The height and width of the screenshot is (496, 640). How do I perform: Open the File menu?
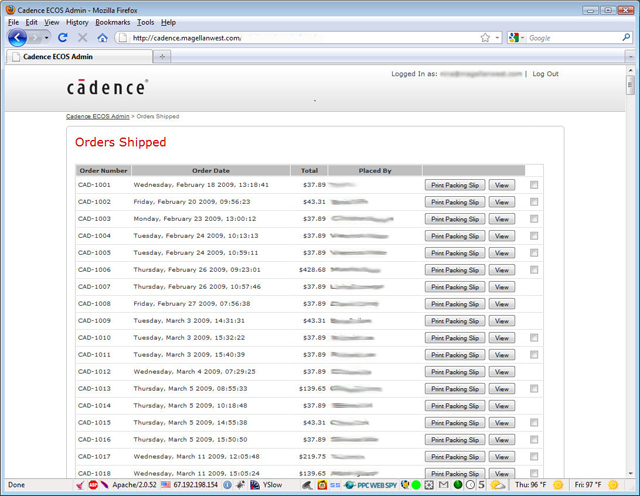click(13, 22)
